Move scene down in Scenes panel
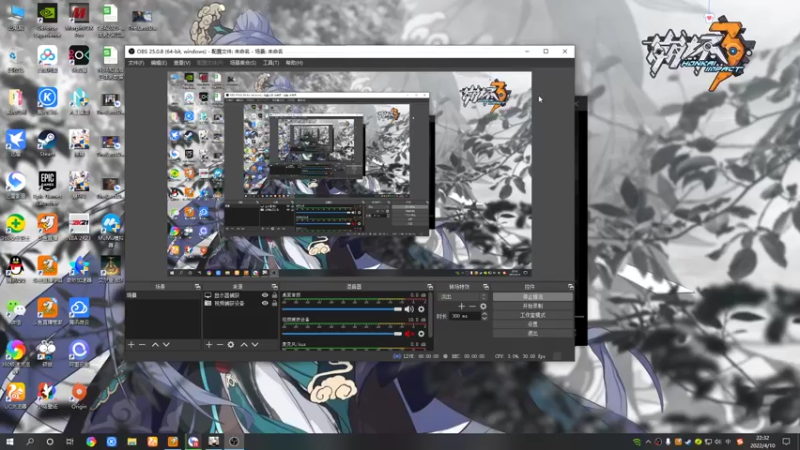The height and width of the screenshot is (450, 800). (166, 345)
